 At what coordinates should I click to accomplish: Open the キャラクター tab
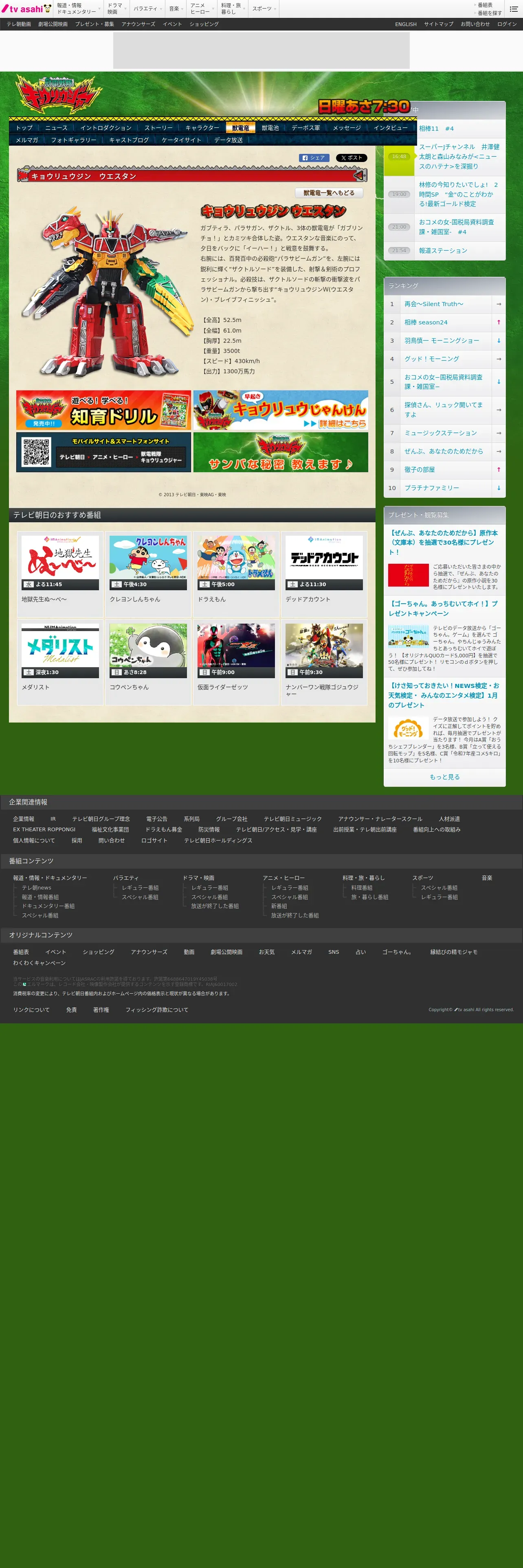click(202, 128)
